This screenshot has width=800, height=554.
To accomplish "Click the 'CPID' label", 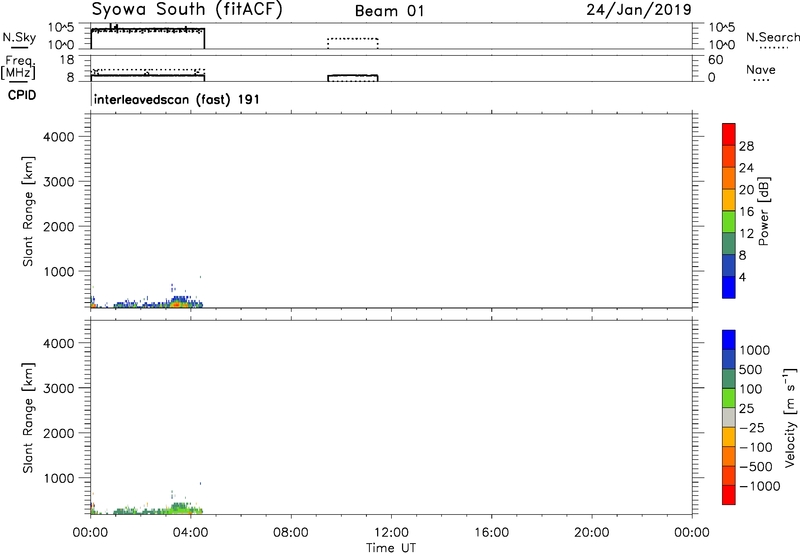I will tap(22, 95).
